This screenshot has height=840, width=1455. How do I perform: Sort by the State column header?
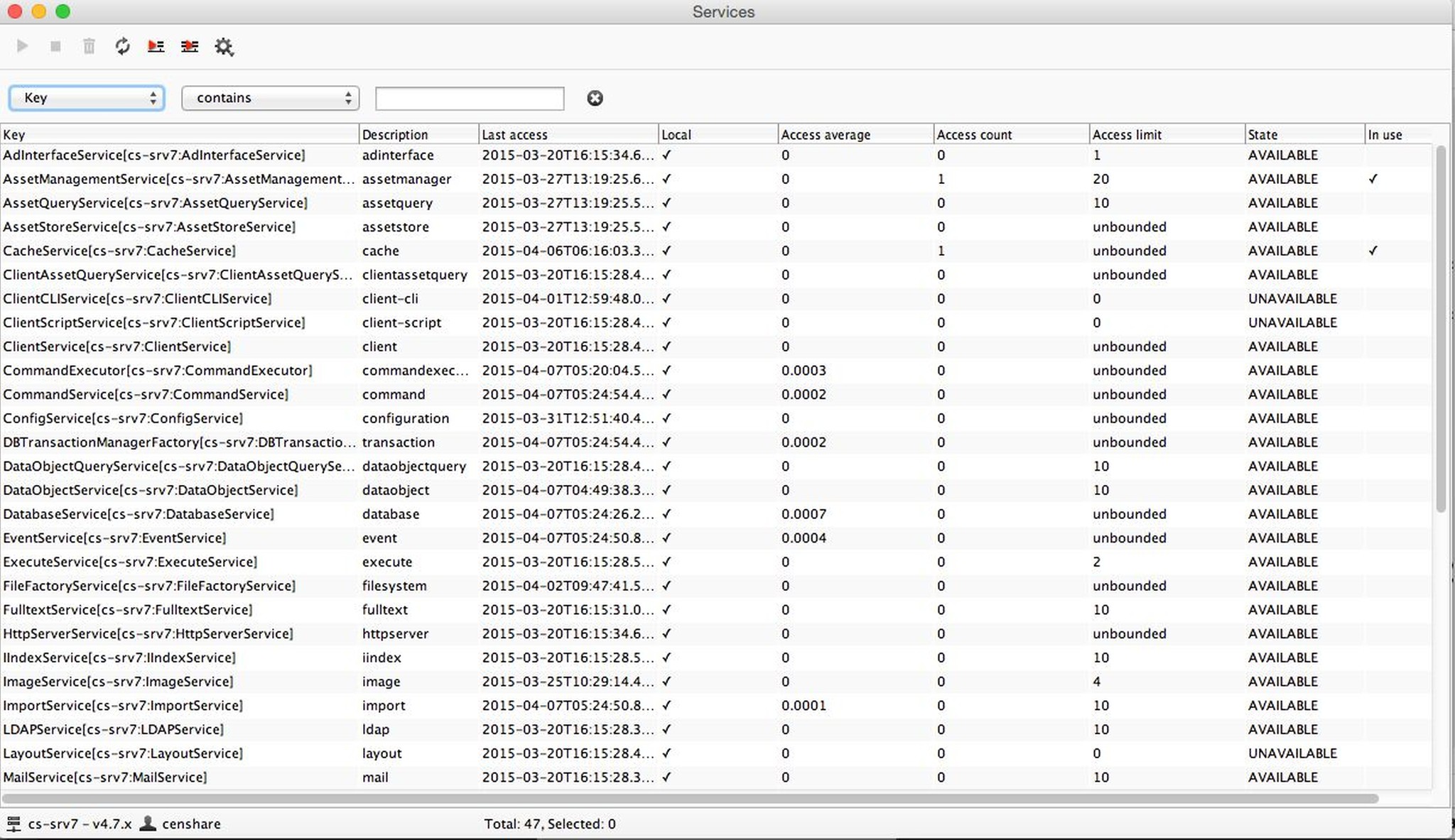click(x=1262, y=134)
